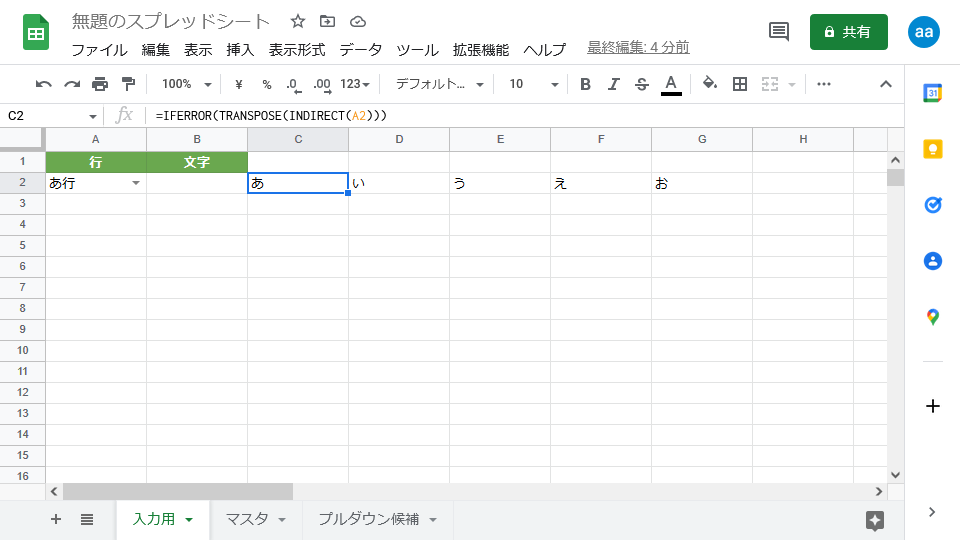Viewport: 960px width, 540px height.
Task: Open the name box dropdown arrow
Action: [x=92, y=116]
